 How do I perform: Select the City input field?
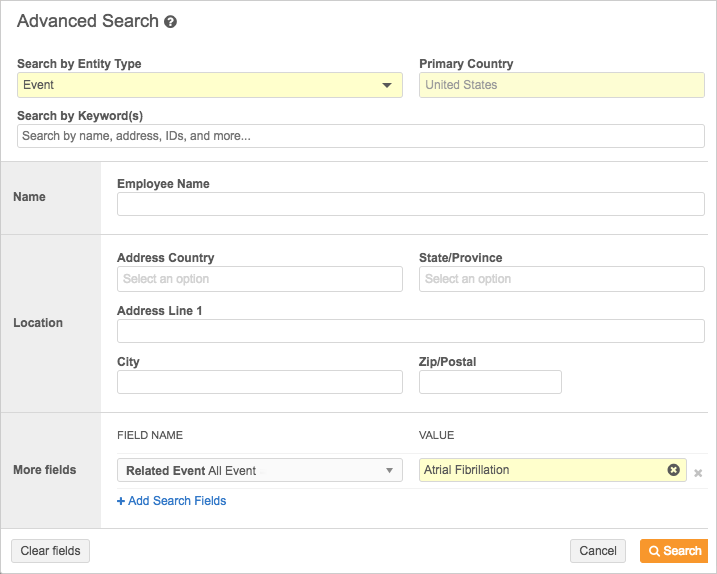coord(259,382)
